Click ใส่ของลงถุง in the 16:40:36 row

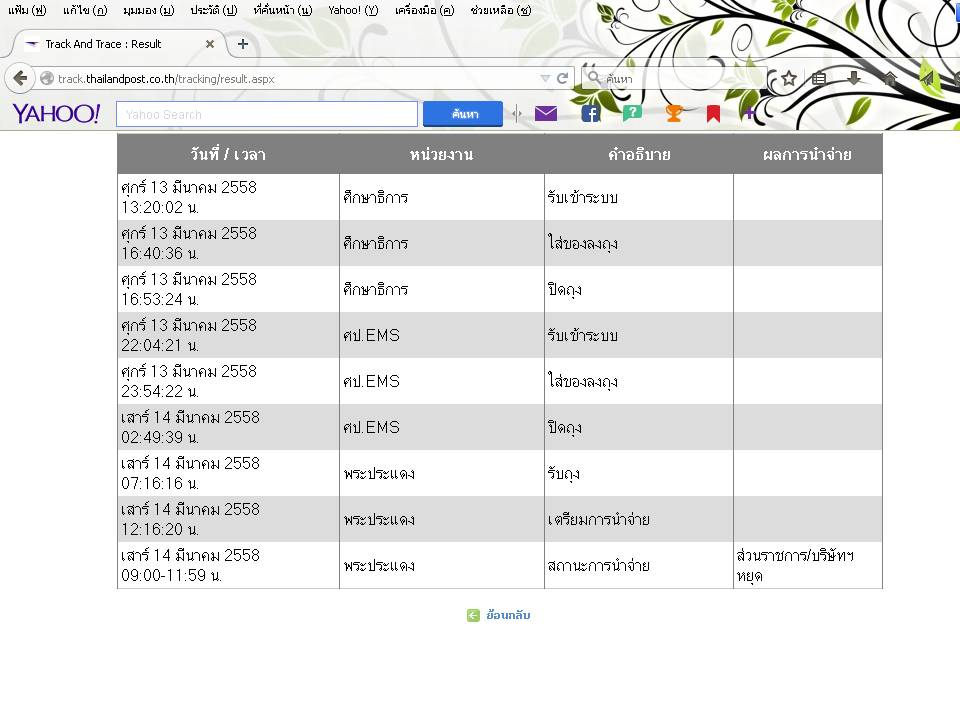pos(582,244)
